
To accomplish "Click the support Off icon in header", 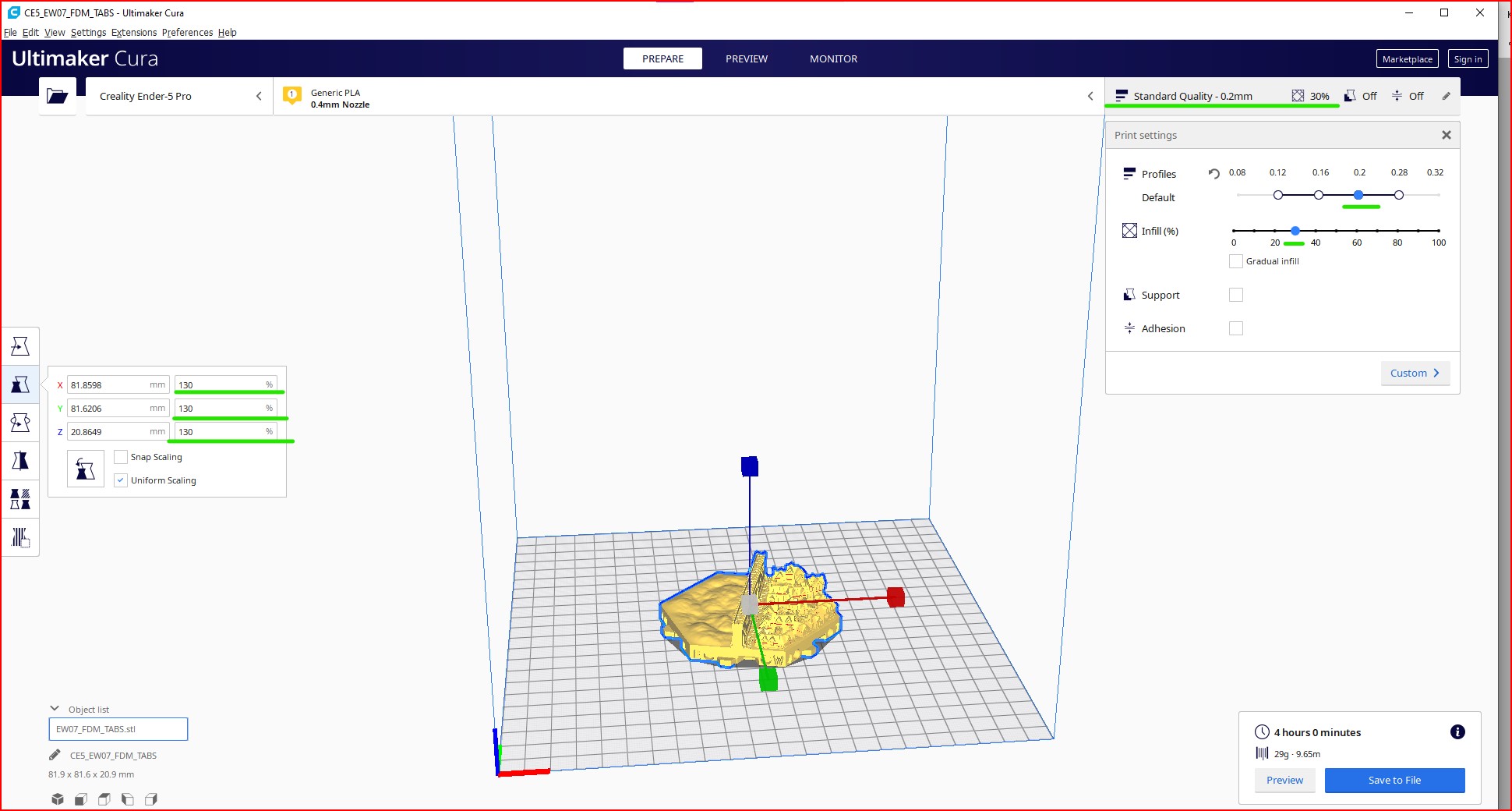I will point(1350,96).
